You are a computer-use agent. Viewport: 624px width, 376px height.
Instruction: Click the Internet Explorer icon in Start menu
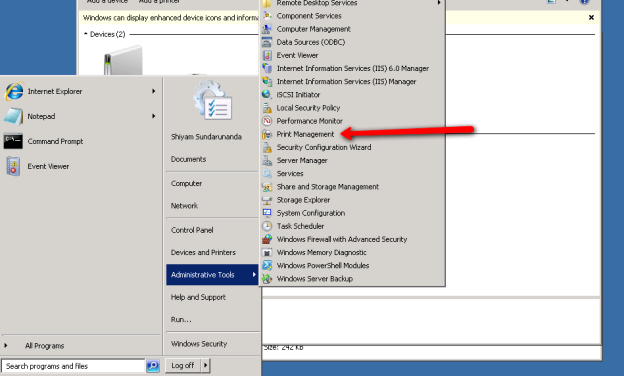(x=14, y=91)
